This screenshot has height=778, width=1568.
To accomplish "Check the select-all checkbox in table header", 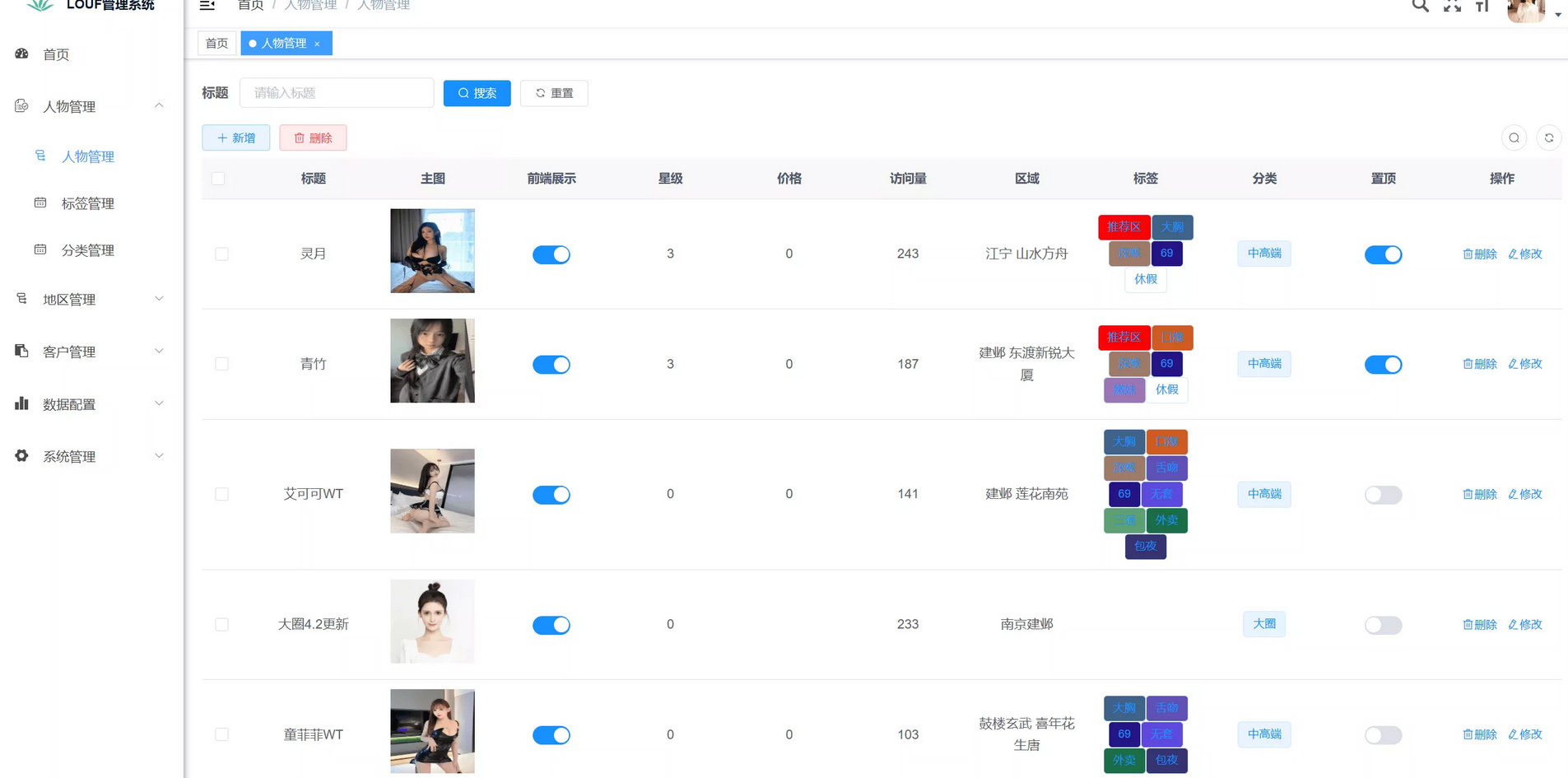I will pos(218,179).
